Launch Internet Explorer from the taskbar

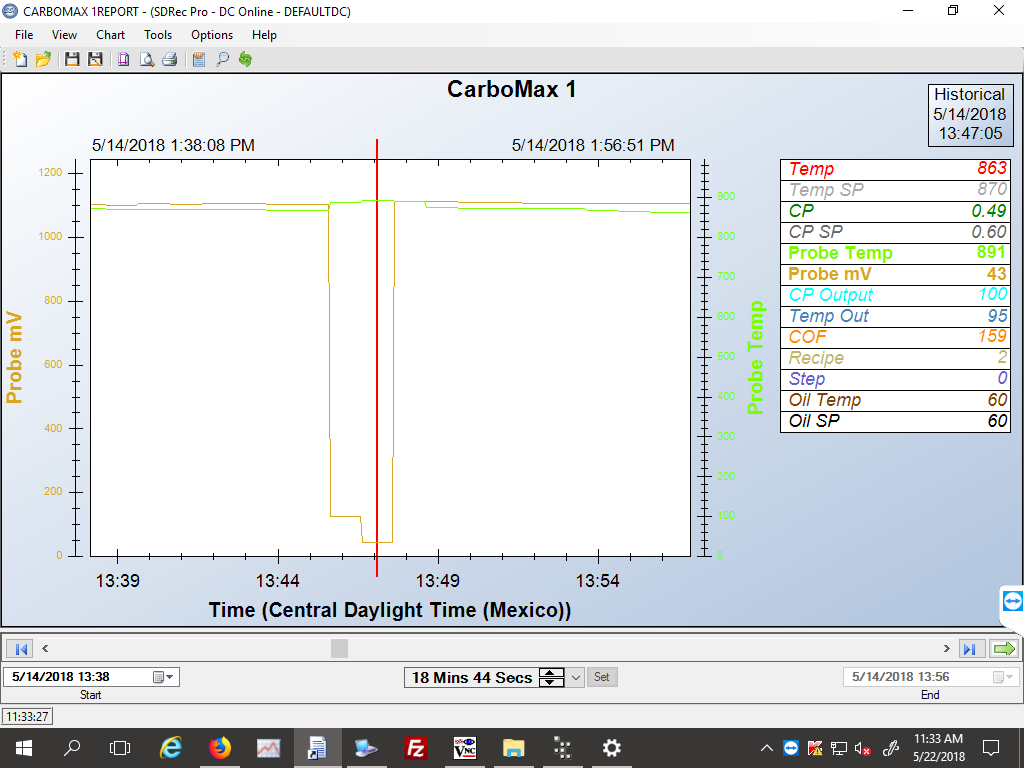(x=170, y=748)
